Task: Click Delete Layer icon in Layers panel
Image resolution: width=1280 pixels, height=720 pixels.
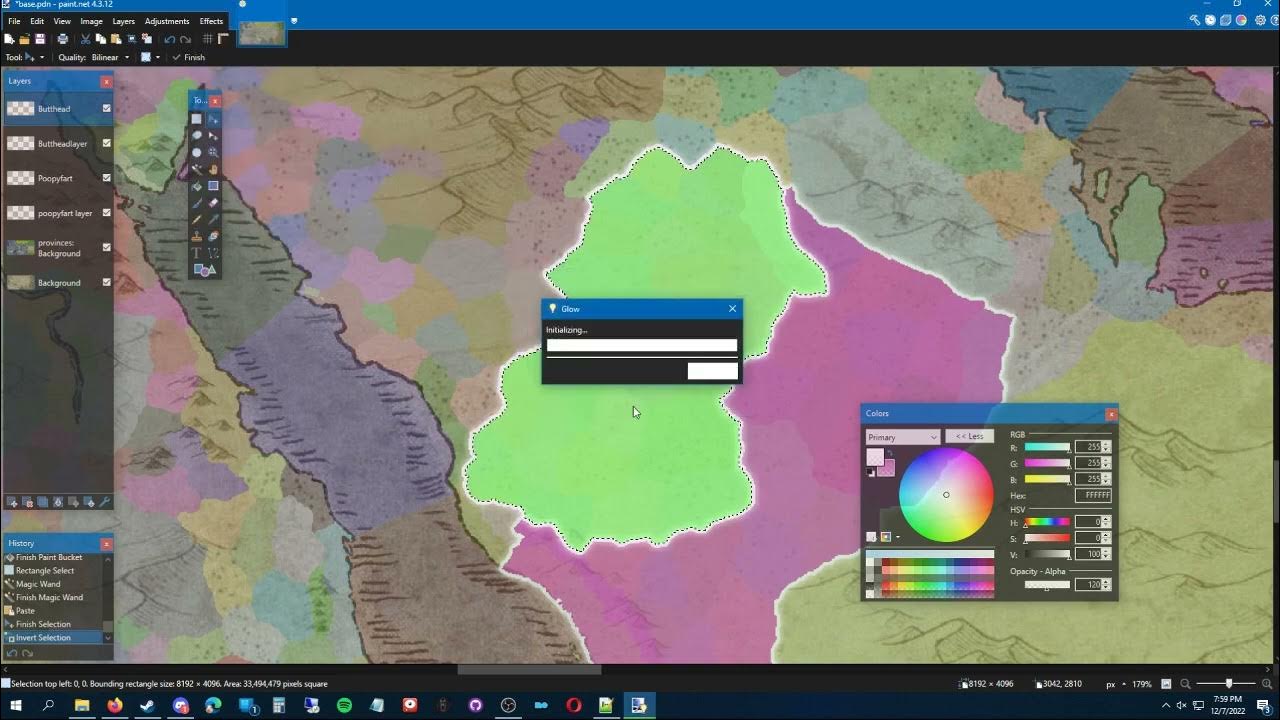Action: 27,501
